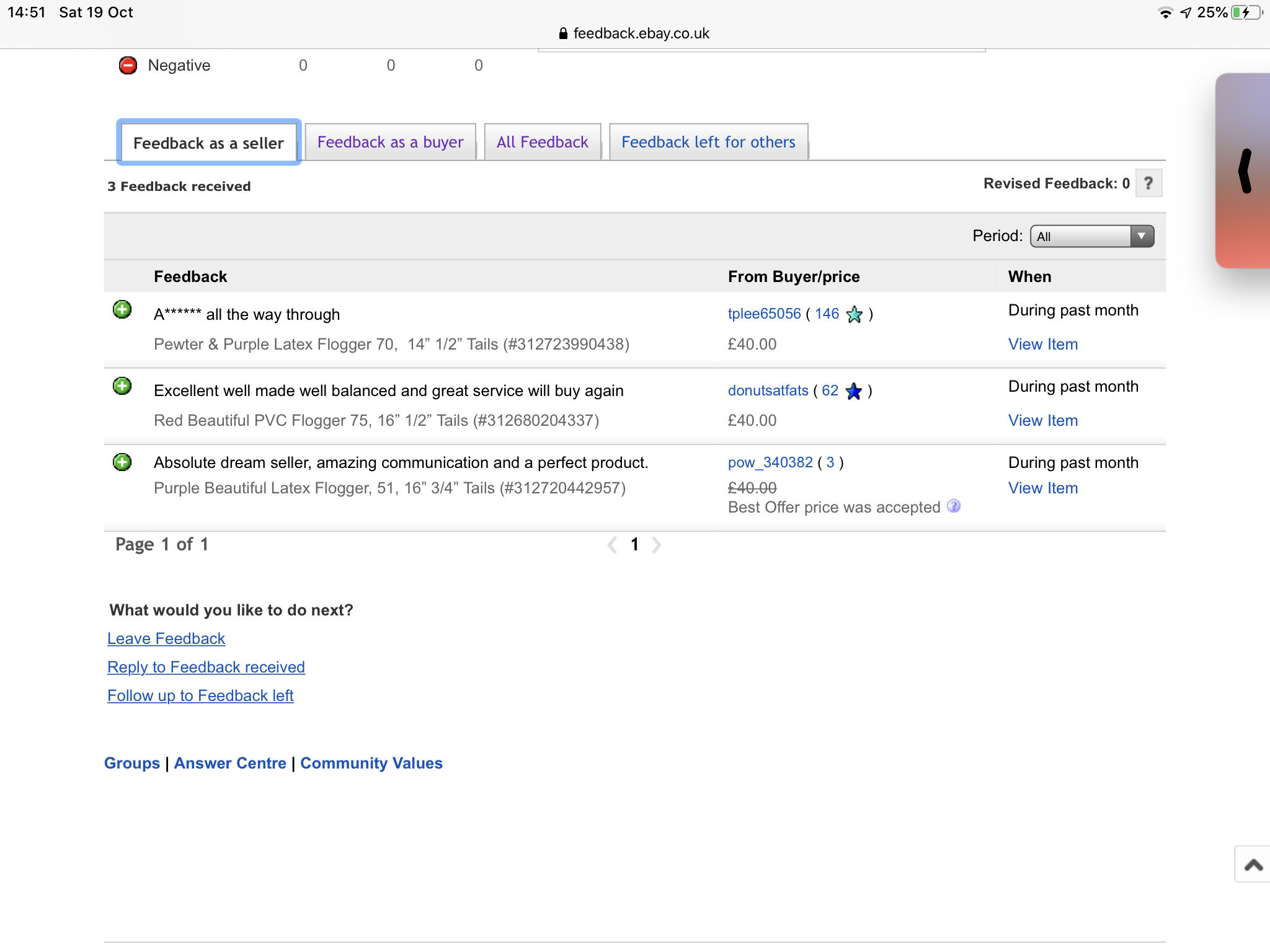
Task: Click Follow up to Feedback left
Action: 200,695
